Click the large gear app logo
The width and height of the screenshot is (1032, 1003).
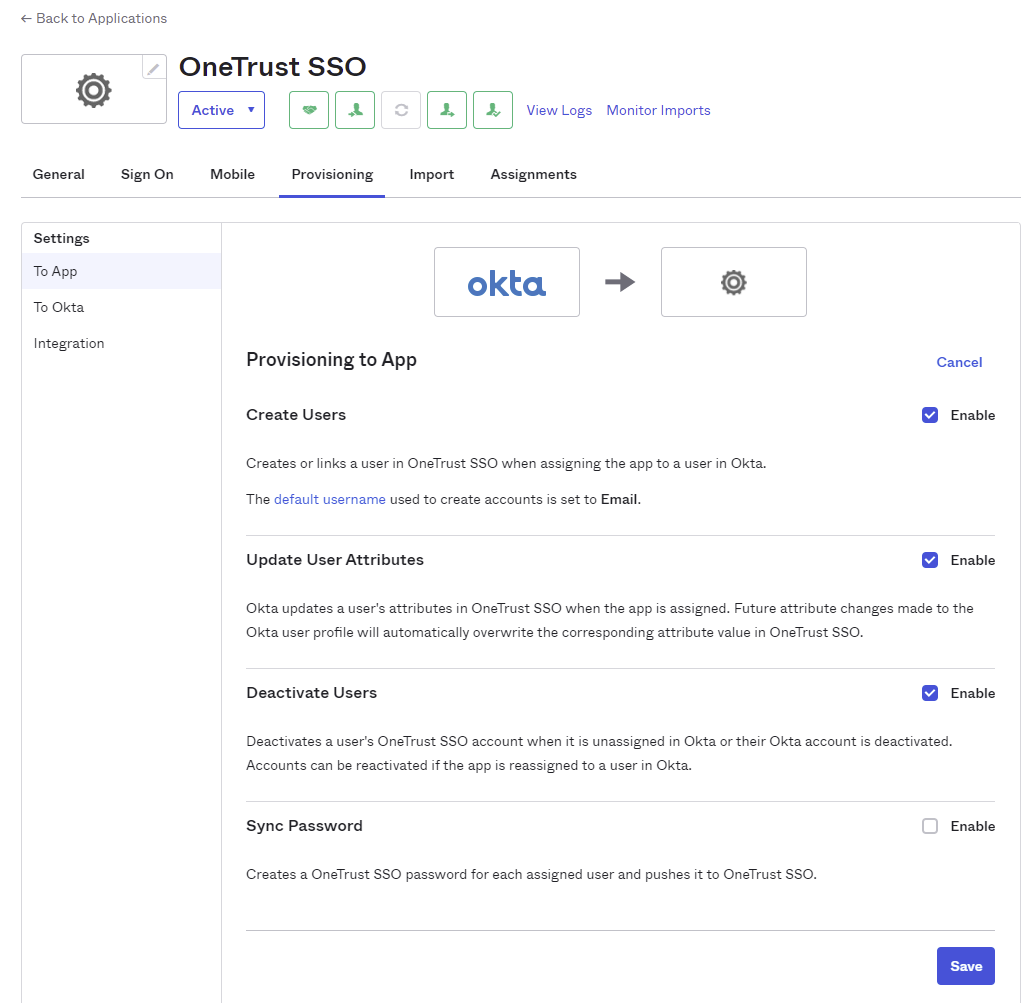[93, 90]
